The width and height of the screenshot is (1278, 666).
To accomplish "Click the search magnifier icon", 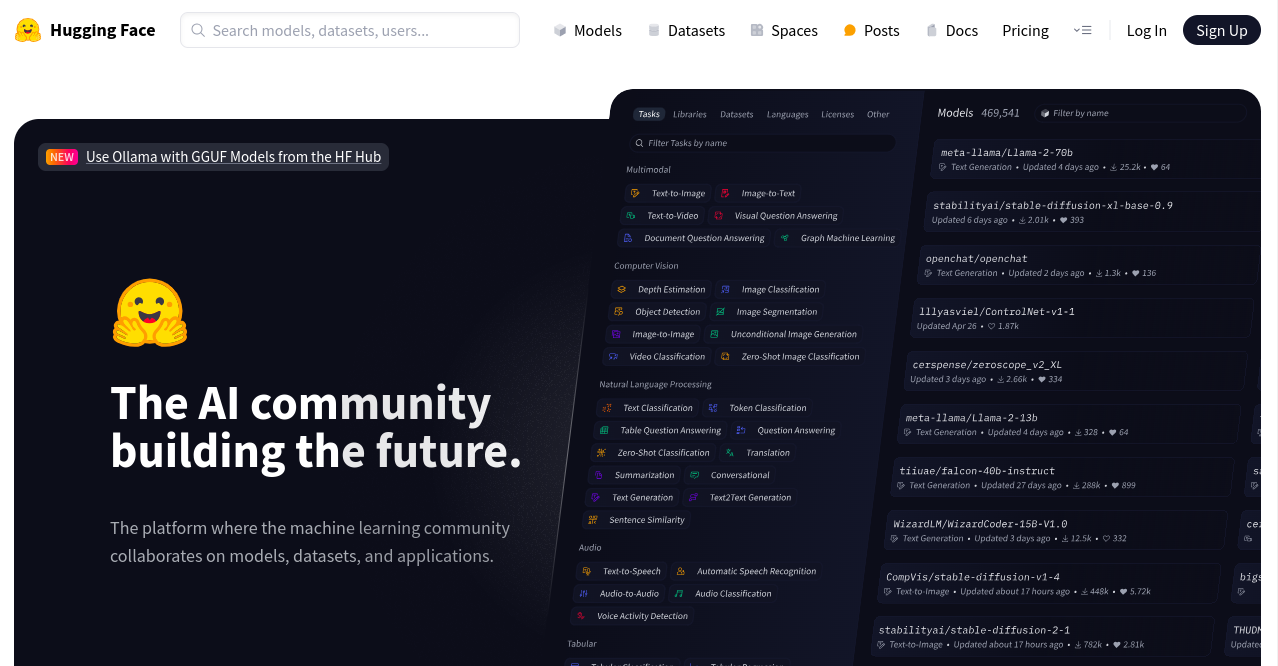I will coord(198,31).
